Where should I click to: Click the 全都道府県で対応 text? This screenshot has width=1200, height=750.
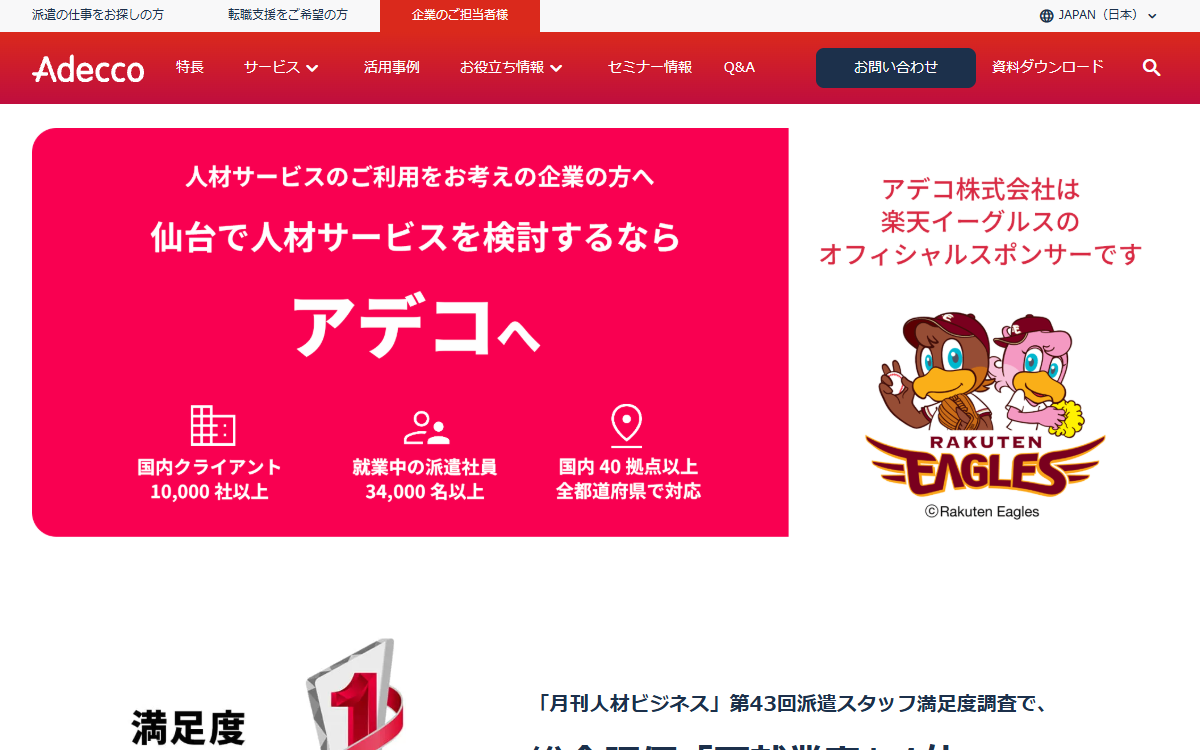point(629,491)
